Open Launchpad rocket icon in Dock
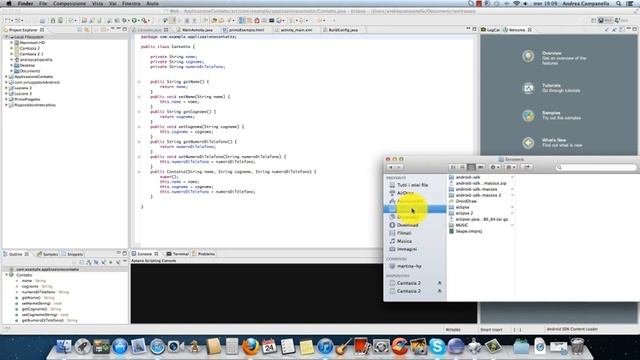 click(82, 347)
